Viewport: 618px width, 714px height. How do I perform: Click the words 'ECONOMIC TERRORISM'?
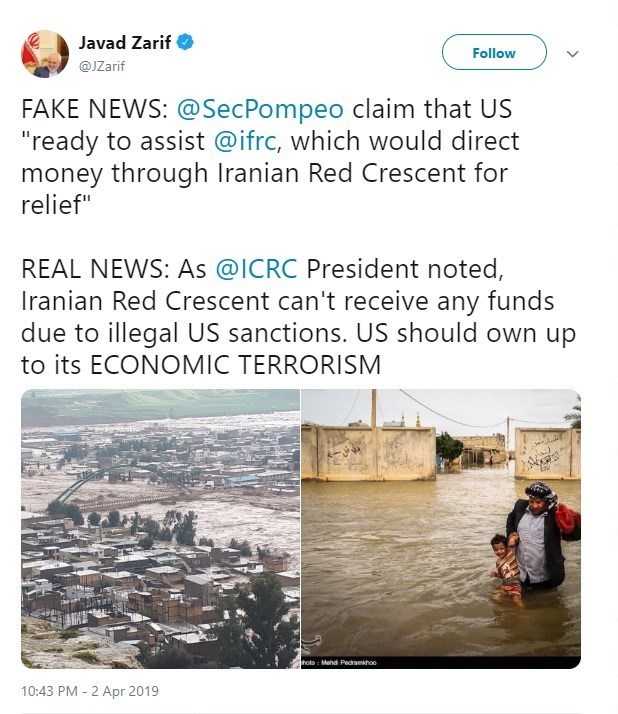pos(236,365)
